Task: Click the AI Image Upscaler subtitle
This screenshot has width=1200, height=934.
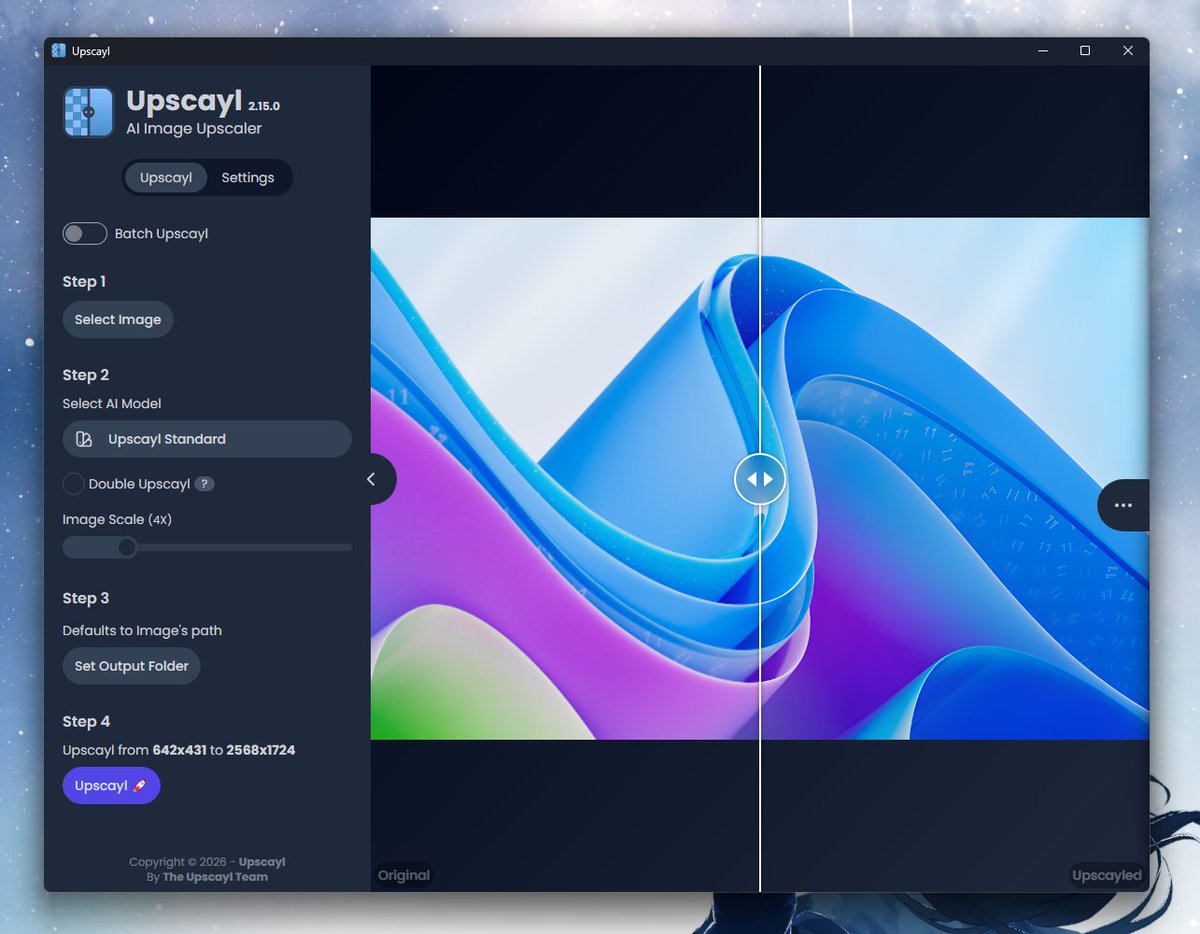Action: pyautogui.click(x=194, y=129)
